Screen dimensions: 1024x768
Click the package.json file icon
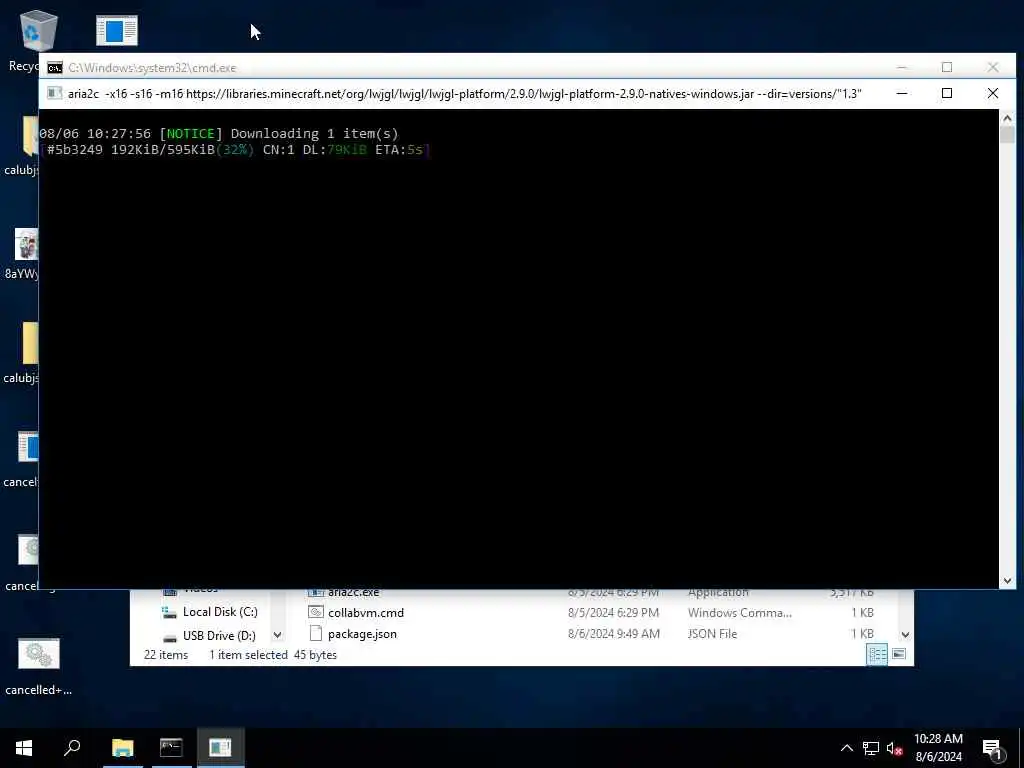(316, 633)
